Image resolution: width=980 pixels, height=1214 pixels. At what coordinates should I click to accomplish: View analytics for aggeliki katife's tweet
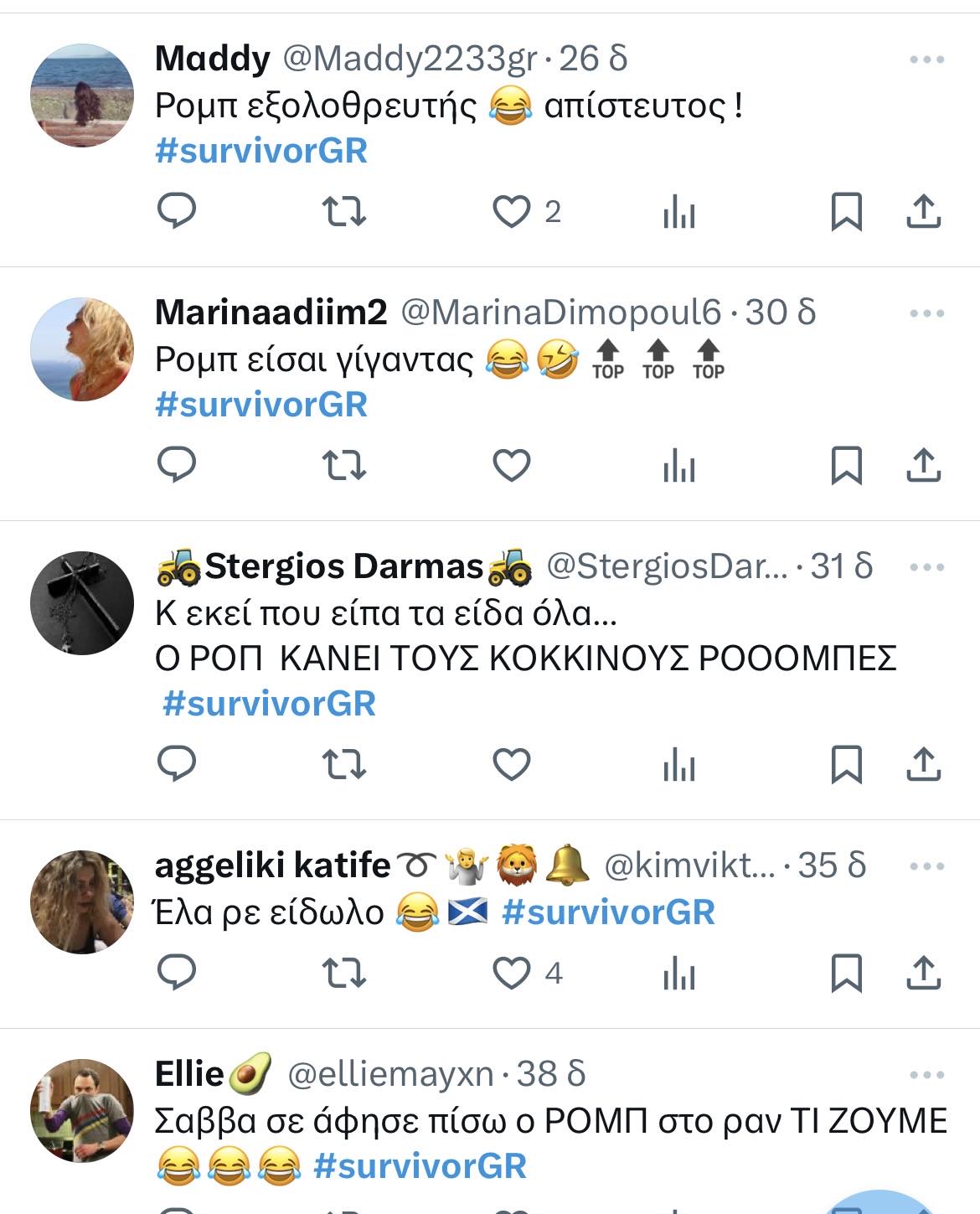click(x=678, y=973)
